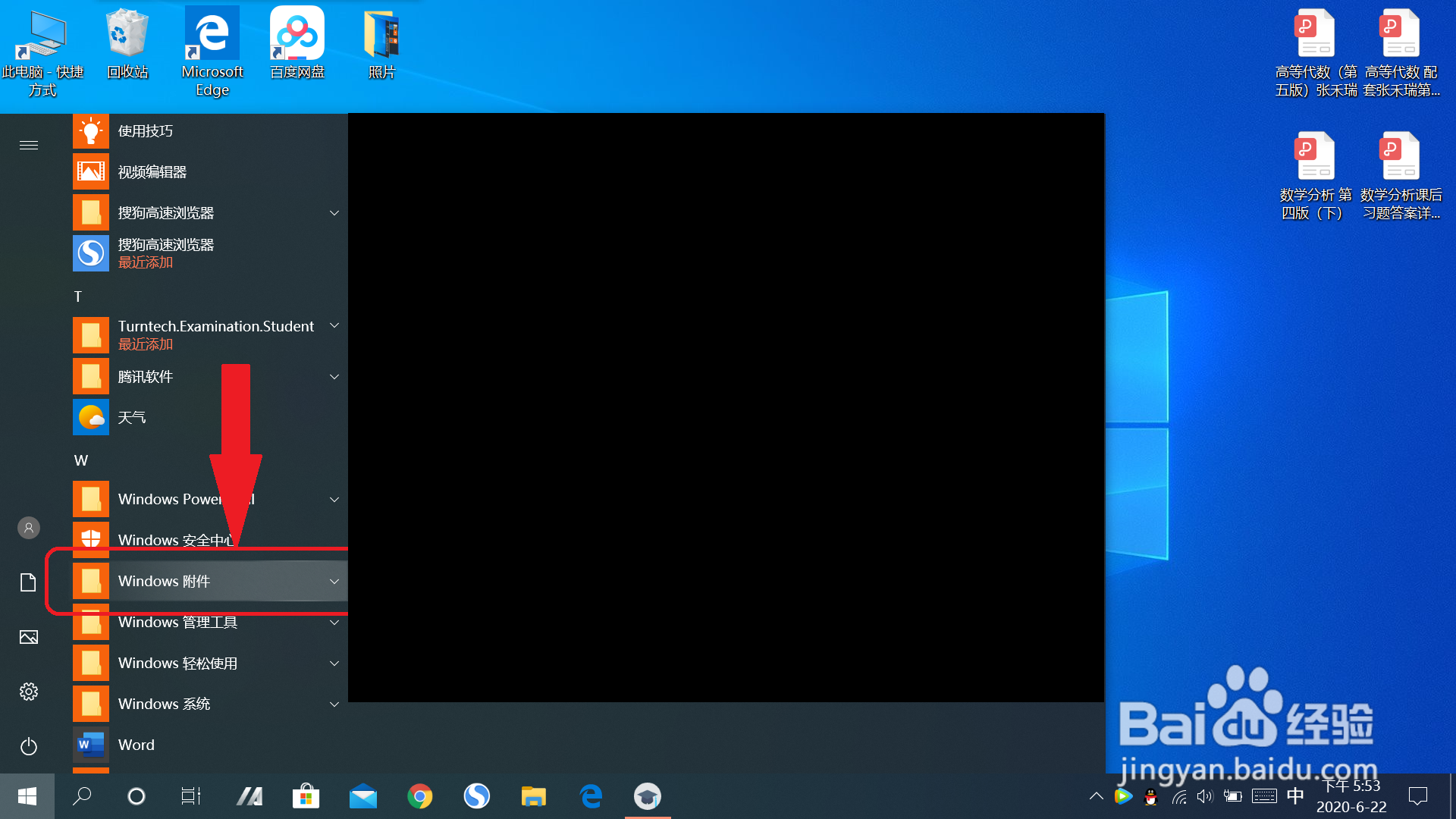Open Word from the Start list
This screenshot has width=1456, height=819.
click(136, 745)
